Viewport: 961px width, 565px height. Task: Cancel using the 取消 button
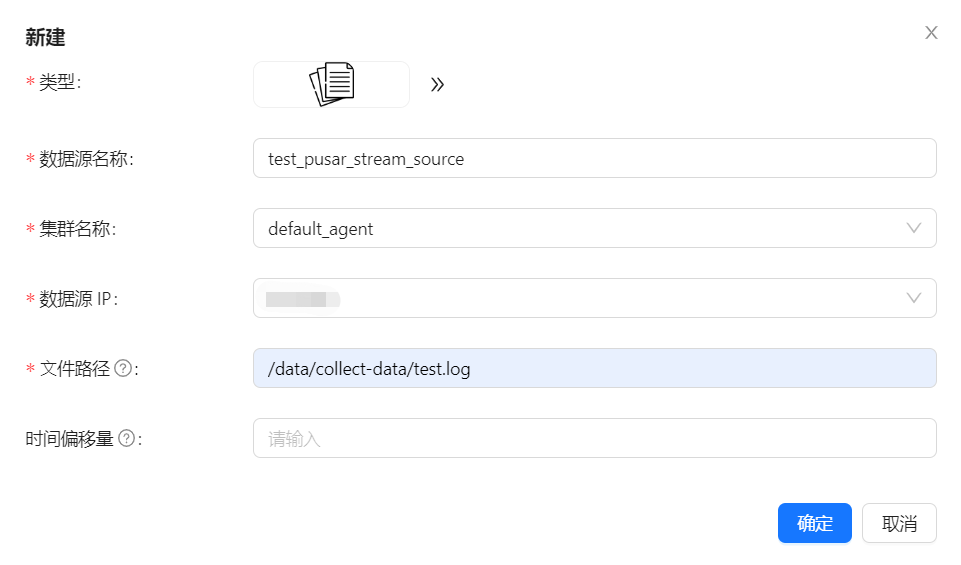click(899, 523)
